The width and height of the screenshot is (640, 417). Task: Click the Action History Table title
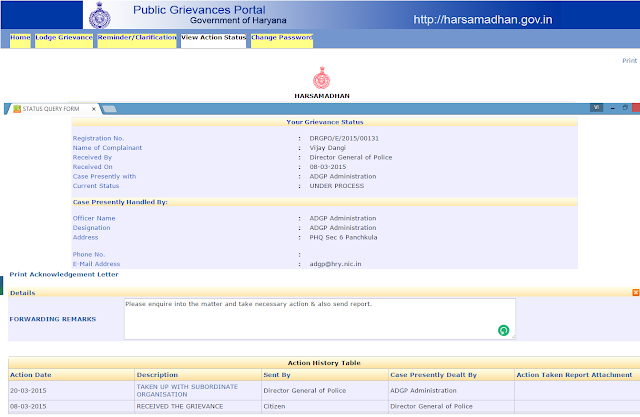point(324,363)
